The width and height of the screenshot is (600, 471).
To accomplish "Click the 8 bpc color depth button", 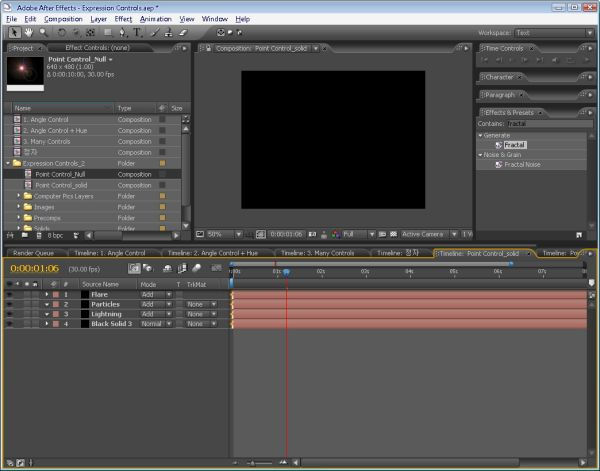I will tap(55, 236).
